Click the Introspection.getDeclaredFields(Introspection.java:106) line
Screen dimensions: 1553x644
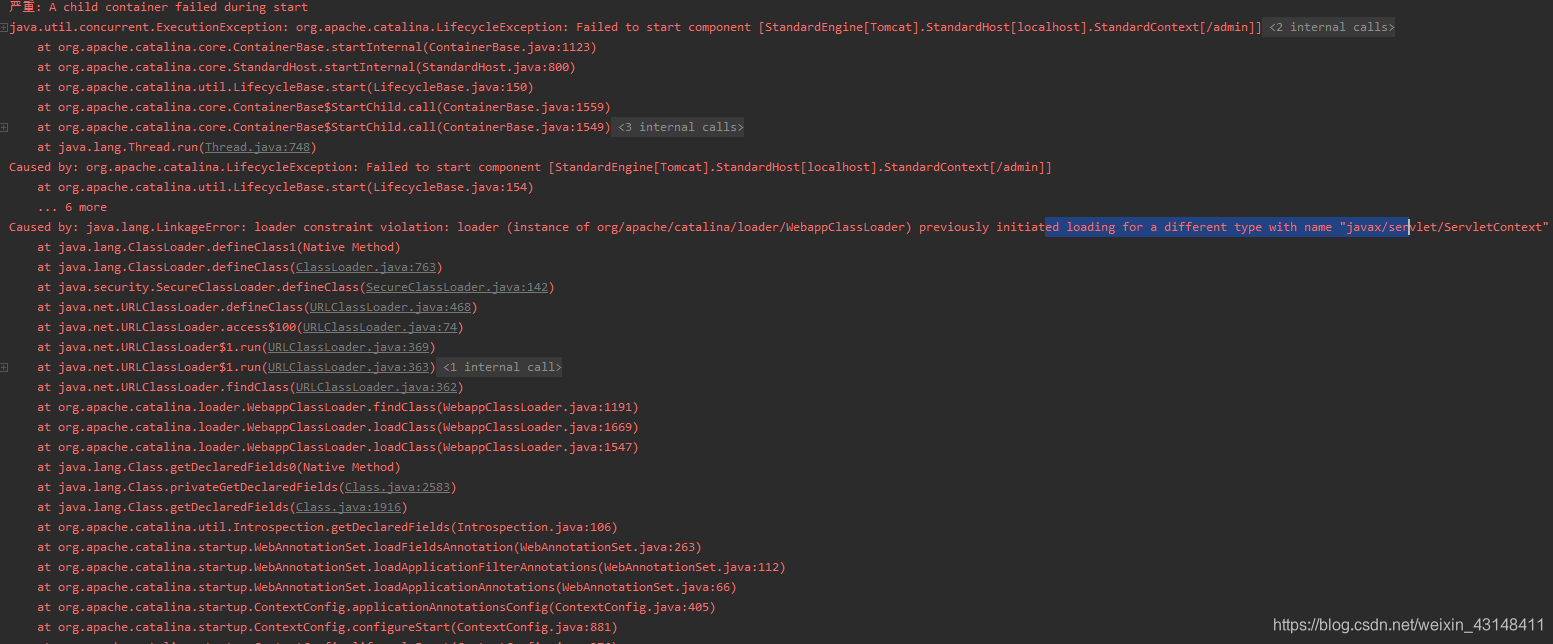[x=327, y=527]
